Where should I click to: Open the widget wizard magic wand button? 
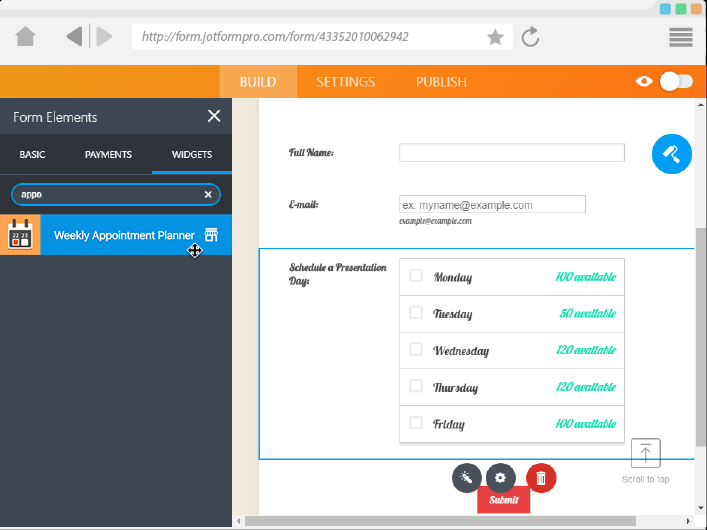click(467, 478)
